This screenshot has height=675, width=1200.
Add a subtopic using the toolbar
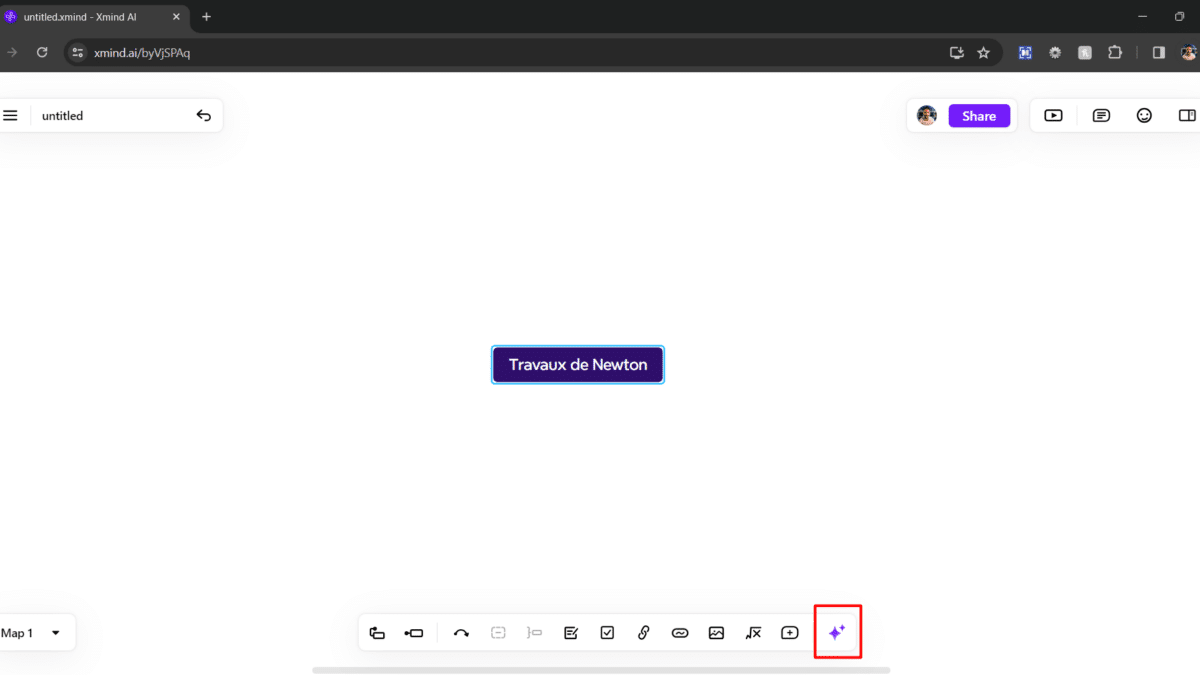(x=414, y=633)
